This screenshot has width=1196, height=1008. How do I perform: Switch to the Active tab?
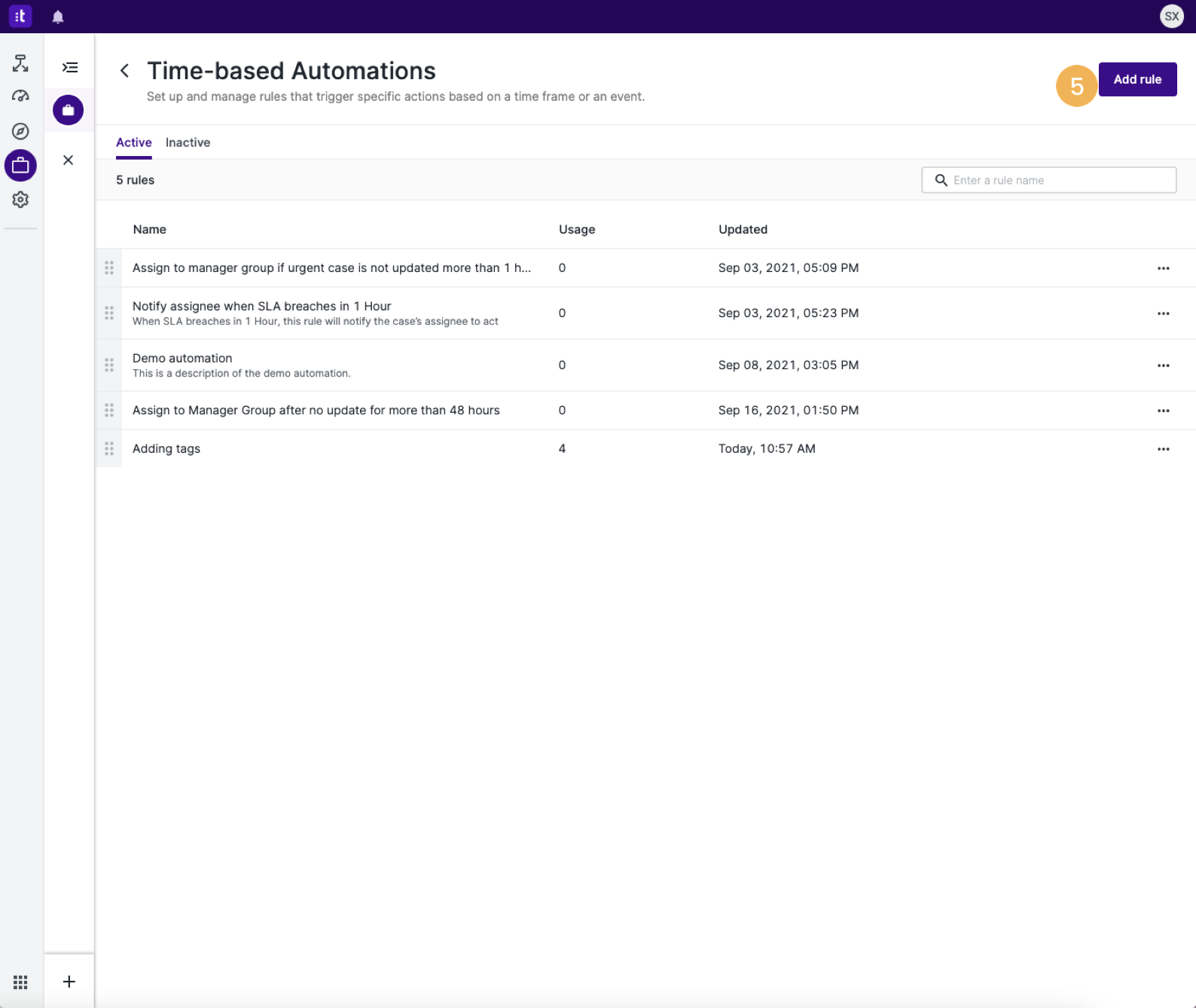tap(134, 142)
